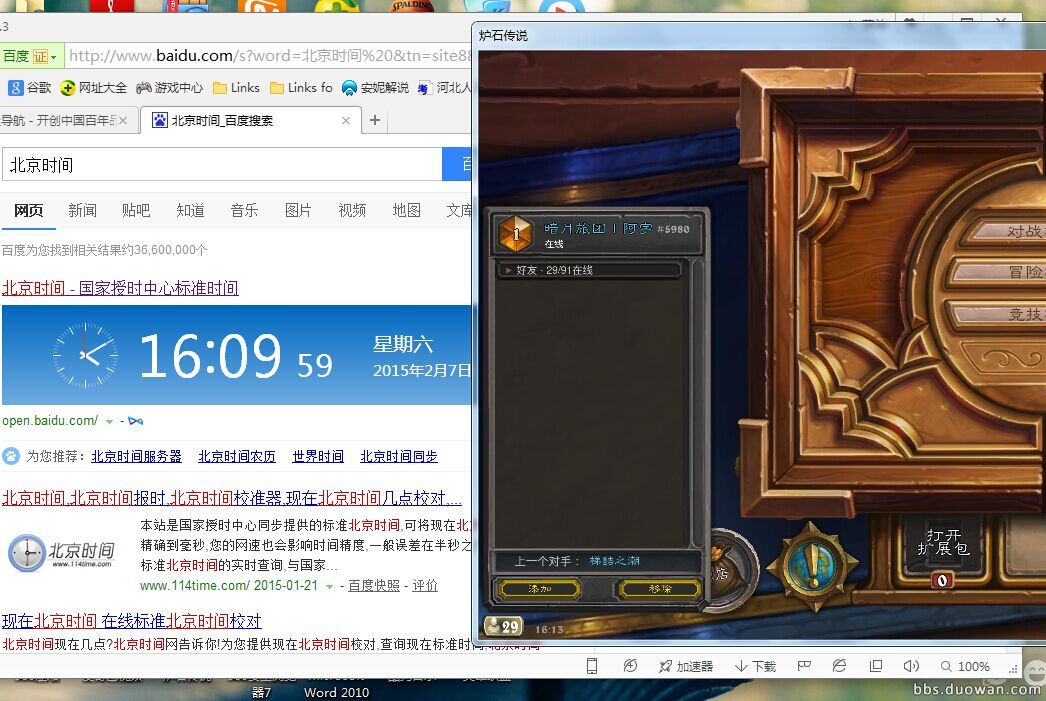Viewport: 1046px width, 701px height.
Task: Open the 网址大全 bookmark
Action: click(x=93, y=87)
